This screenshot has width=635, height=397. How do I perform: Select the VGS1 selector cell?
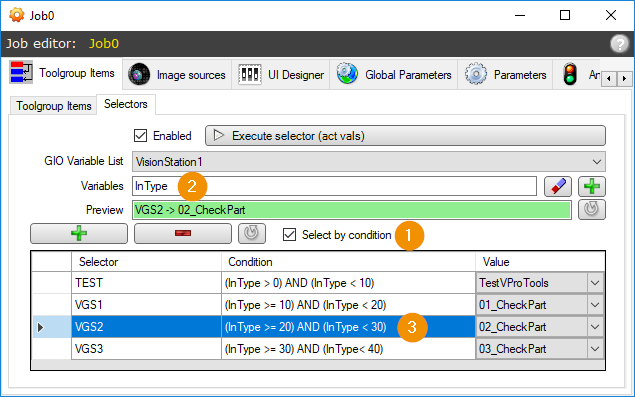[146, 305]
